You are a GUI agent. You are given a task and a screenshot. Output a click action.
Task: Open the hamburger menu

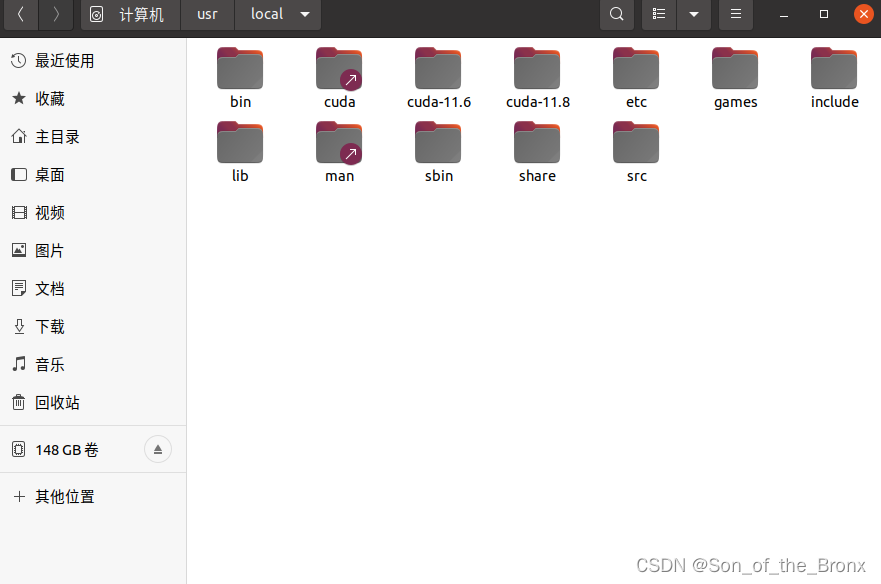[x=735, y=14]
